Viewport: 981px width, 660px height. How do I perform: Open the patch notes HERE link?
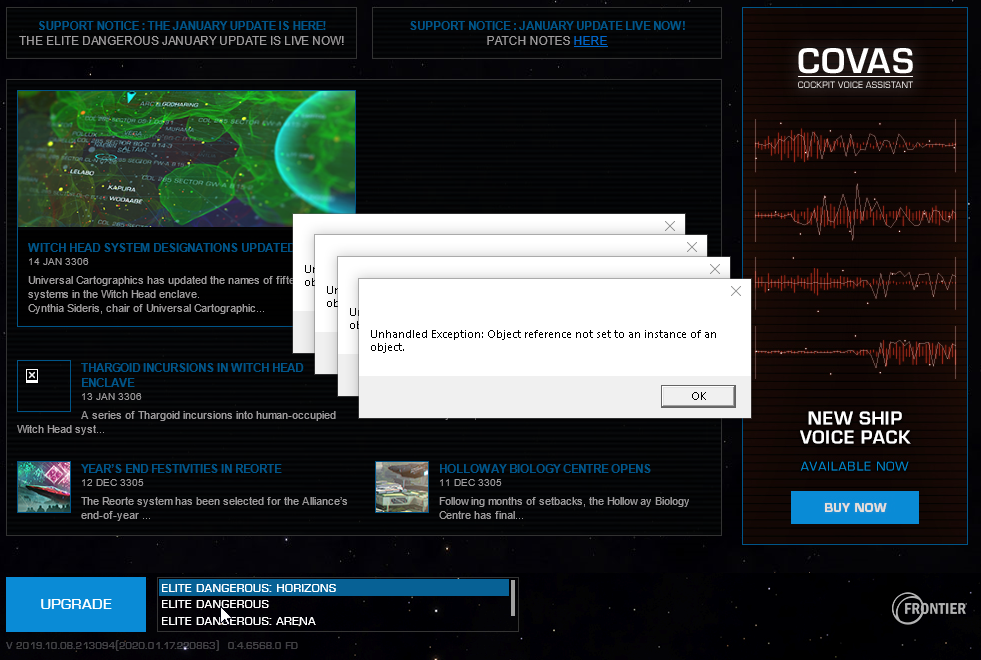coord(590,41)
